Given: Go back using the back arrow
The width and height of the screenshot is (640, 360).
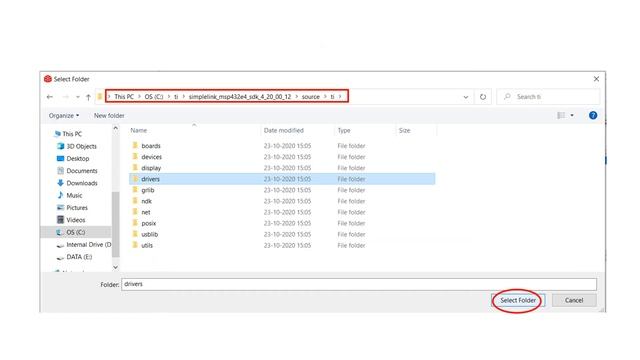Looking at the screenshot, I should point(50,97).
